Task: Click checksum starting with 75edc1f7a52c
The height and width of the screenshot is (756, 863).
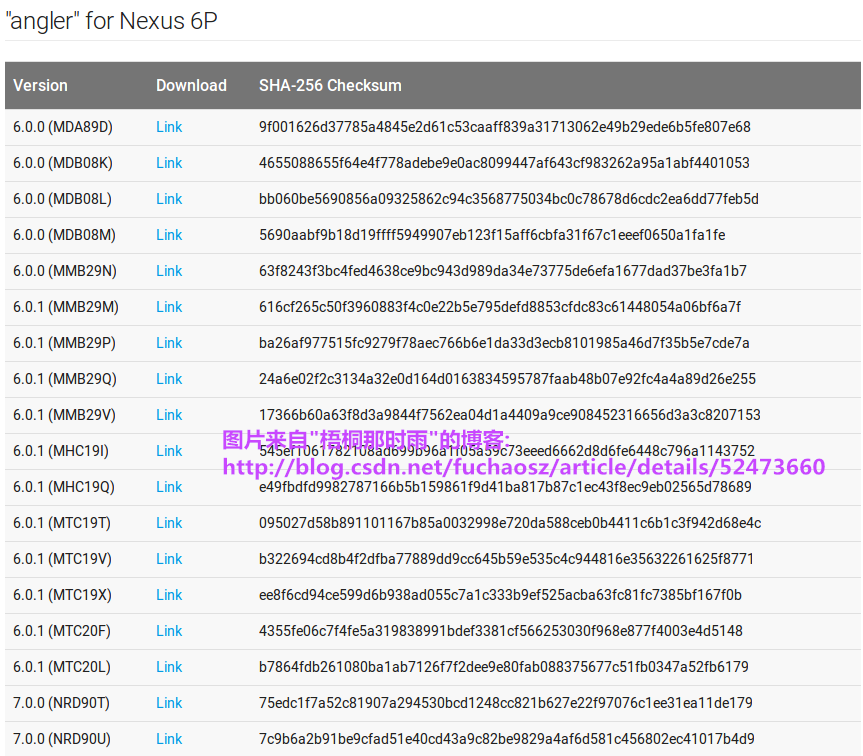Action: (506, 703)
